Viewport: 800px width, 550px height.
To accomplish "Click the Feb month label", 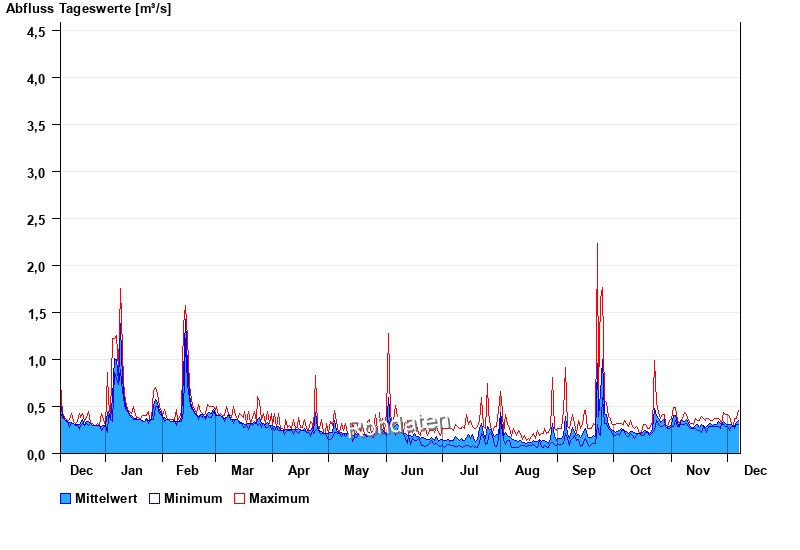I will [187, 471].
